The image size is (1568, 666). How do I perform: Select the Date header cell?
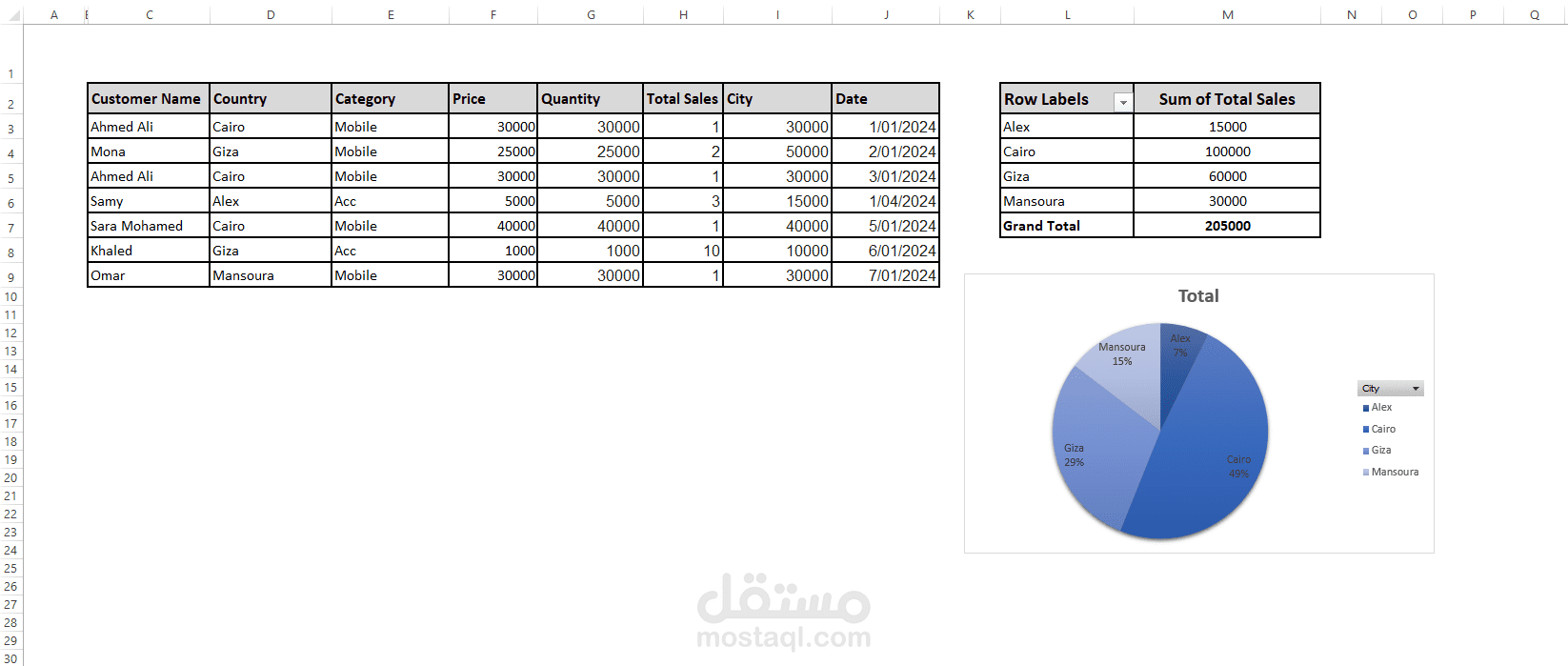coord(886,99)
